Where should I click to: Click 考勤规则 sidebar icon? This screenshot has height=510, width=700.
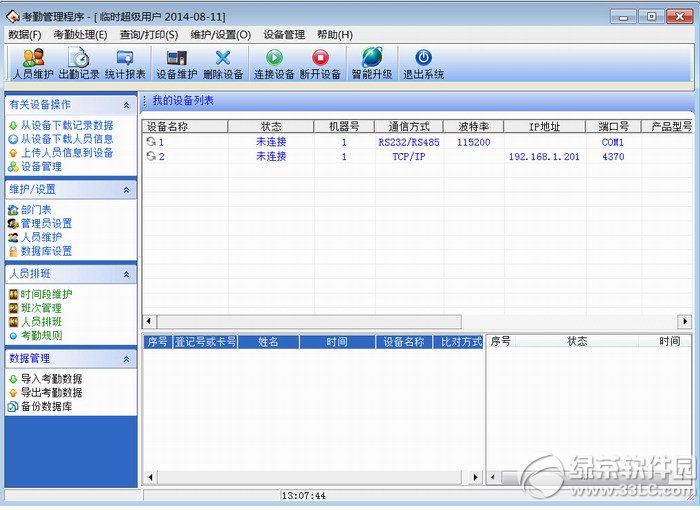coord(13,336)
